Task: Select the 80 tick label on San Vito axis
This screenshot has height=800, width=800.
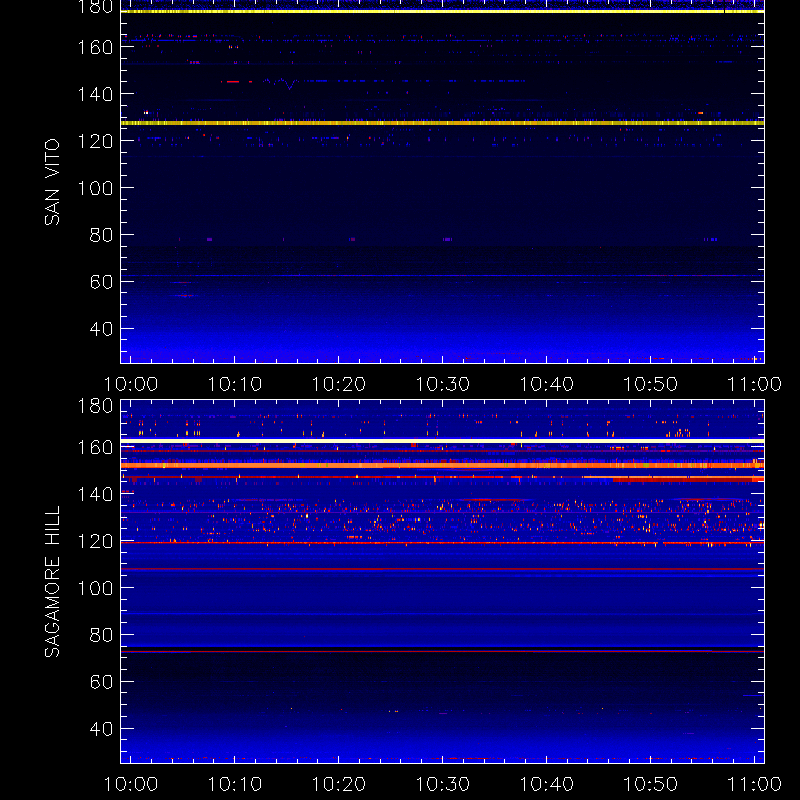Action: 101,235
